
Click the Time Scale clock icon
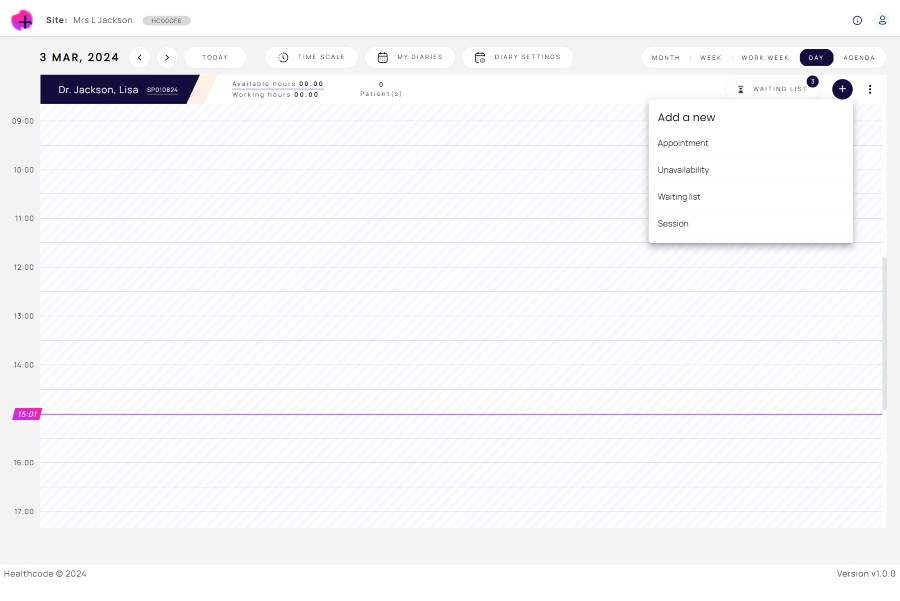pos(282,57)
